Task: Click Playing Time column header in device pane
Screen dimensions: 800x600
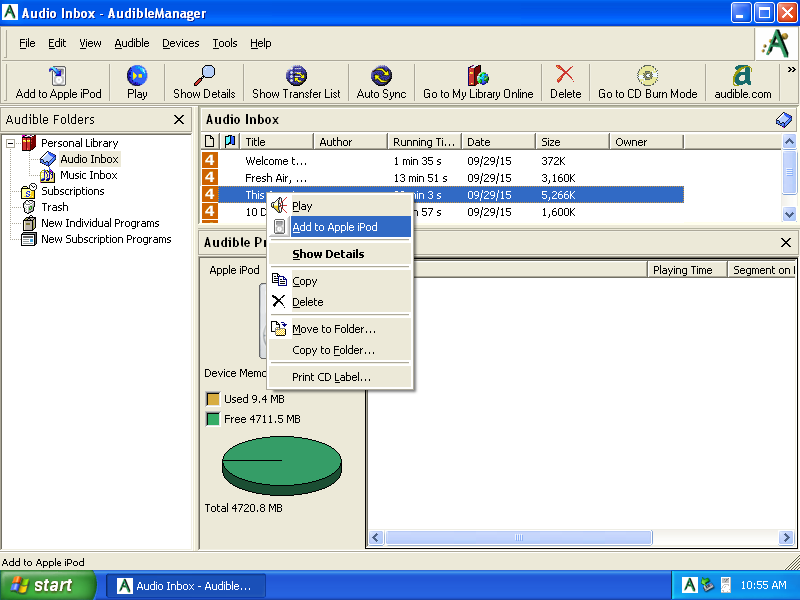Action: click(x=687, y=270)
